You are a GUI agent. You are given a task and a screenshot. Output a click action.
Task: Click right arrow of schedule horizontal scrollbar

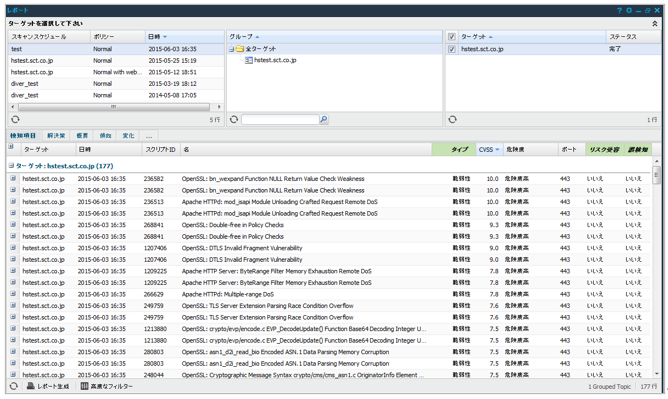pyautogui.click(x=219, y=107)
